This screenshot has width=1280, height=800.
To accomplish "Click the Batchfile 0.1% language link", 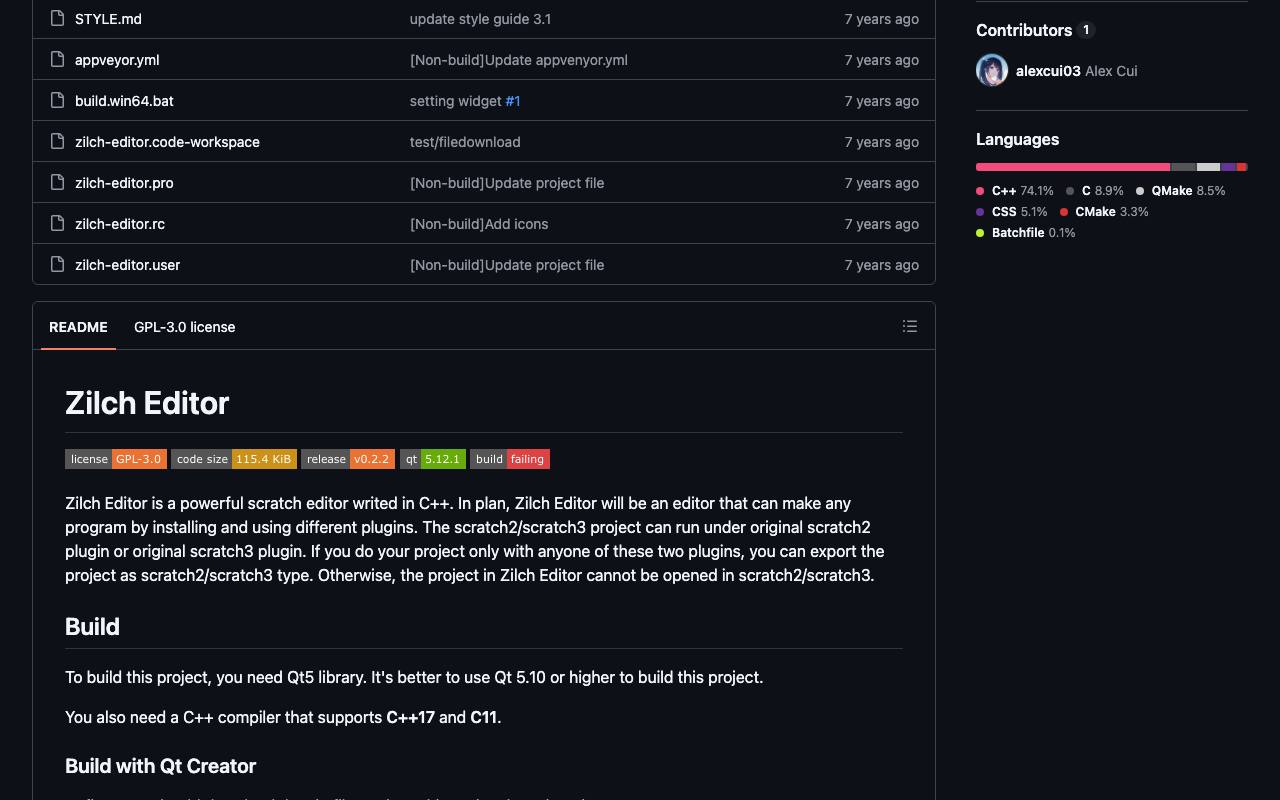I will pos(1026,232).
